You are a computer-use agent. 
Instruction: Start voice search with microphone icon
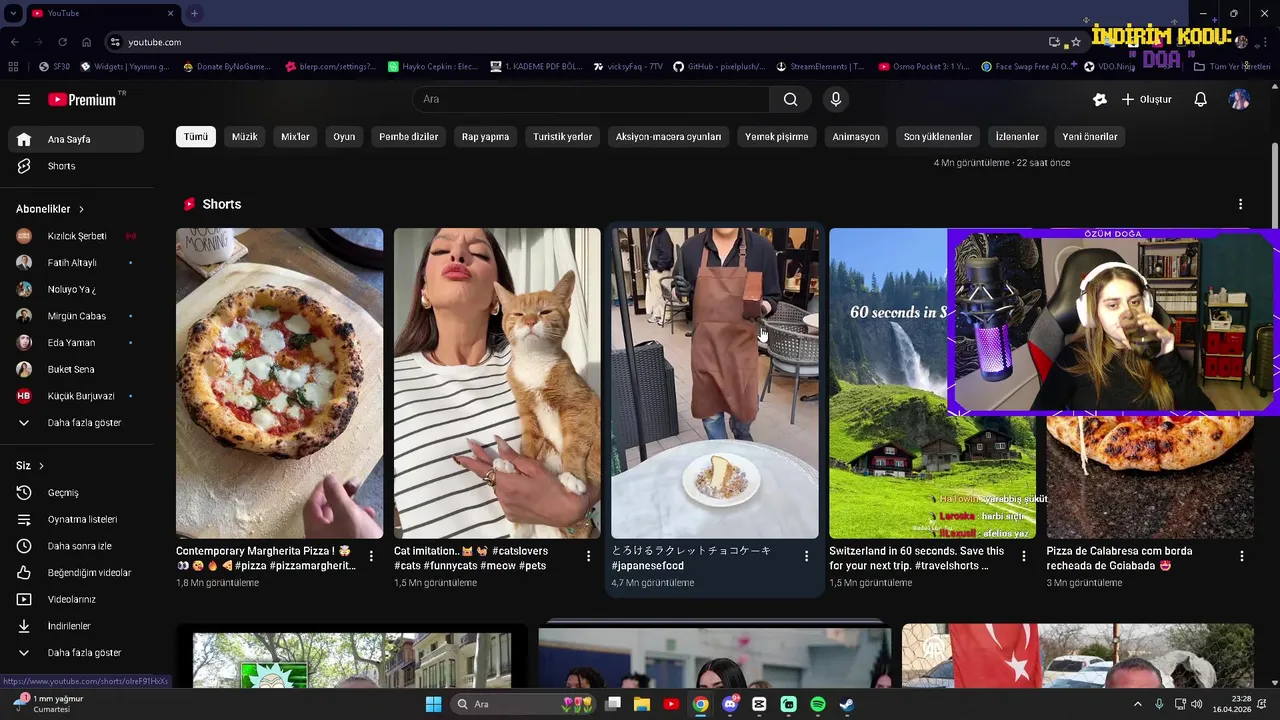tap(836, 99)
